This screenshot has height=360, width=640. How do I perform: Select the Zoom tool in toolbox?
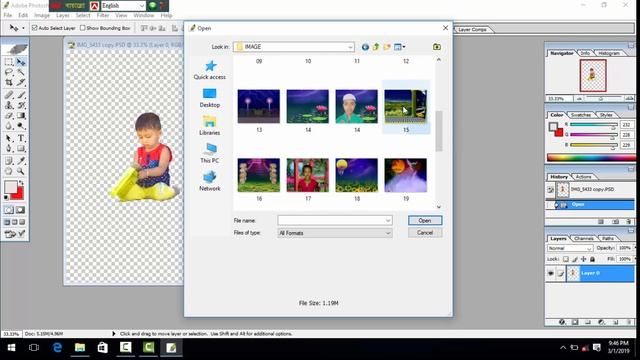click(x=21, y=171)
